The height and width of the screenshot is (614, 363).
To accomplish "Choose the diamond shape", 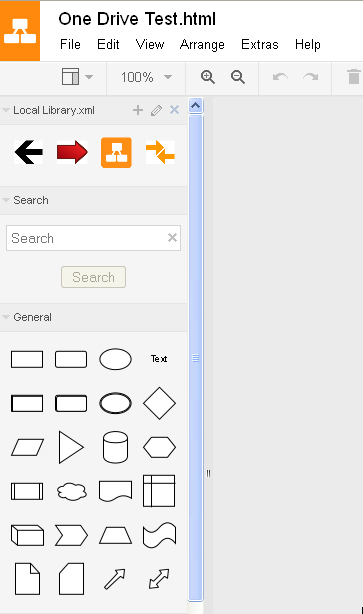I will pos(159,403).
